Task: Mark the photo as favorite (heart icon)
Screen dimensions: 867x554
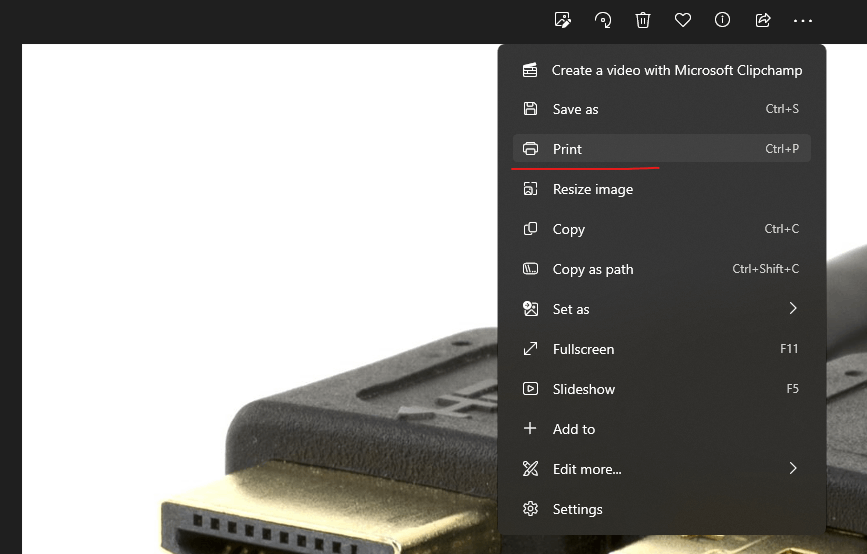Action: pyautogui.click(x=683, y=20)
